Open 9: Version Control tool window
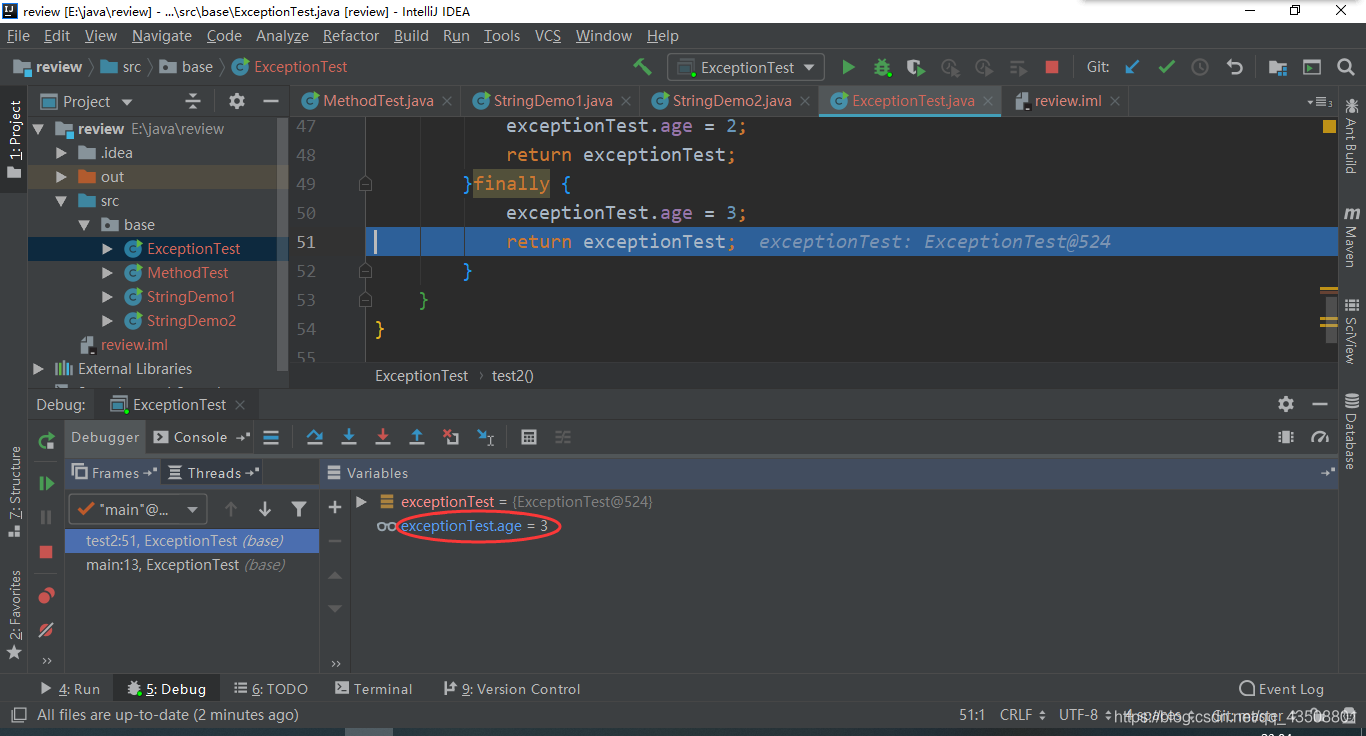Screen dimensions: 1366x736 (x=511, y=689)
